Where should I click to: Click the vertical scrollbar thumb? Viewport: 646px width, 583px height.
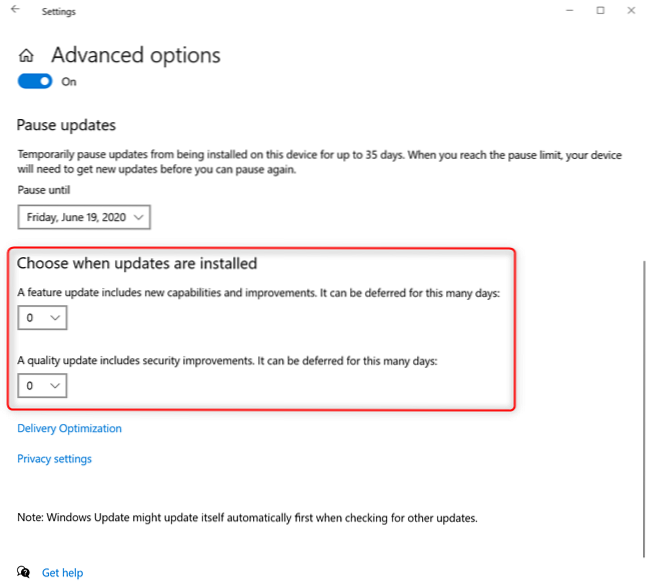tap(641, 410)
